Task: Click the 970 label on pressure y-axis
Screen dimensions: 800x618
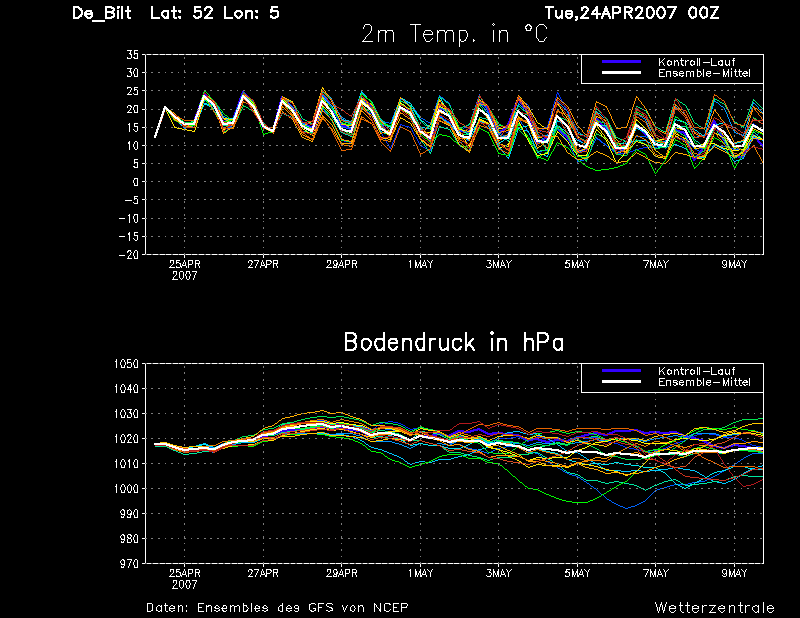Action: (x=130, y=563)
